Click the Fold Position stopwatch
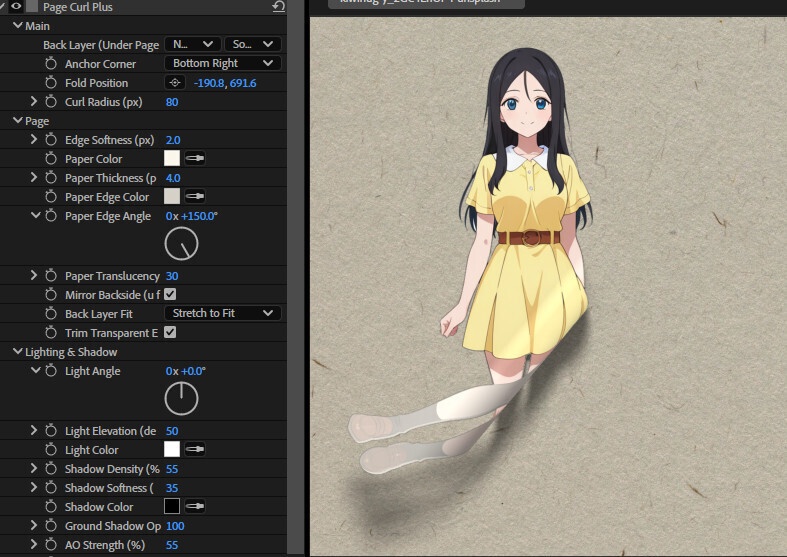Viewport: 787px width, 557px height. 51,83
